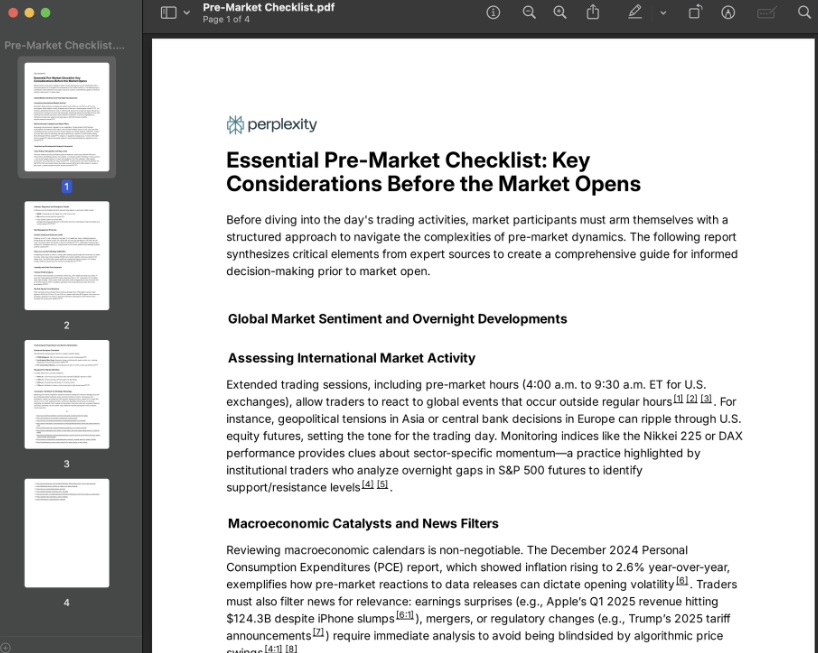Show the Markup toolbar
This screenshot has height=653, width=818.
728,12
